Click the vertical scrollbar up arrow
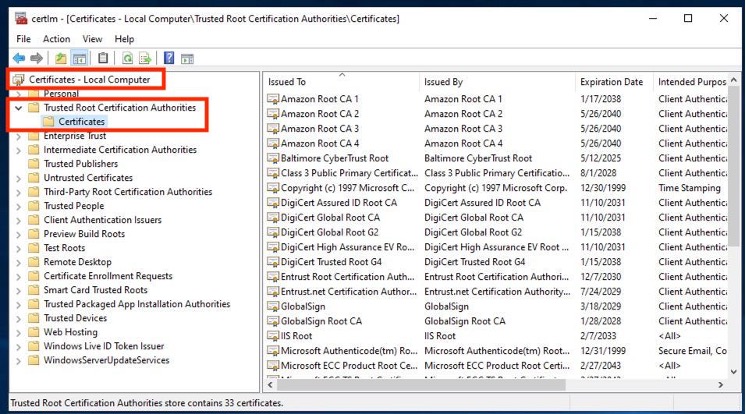This screenshot has height=414, width=746. (733, 79)
